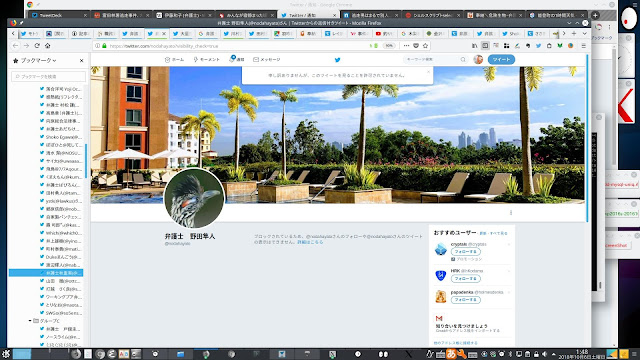Click the green padlock security icon
The width and height of the screenshot is (640, 360).
click(x=104, y=46)
